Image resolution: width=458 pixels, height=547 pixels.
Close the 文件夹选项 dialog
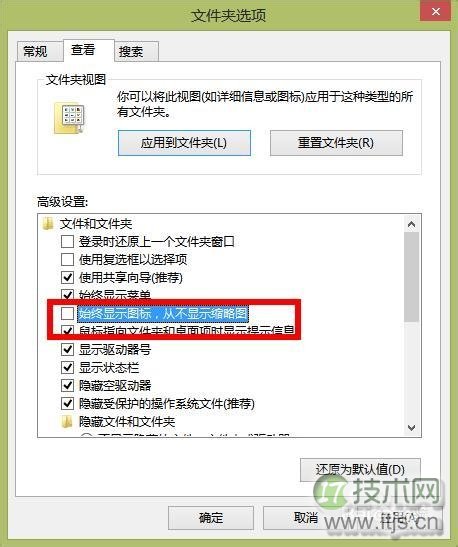436,12
